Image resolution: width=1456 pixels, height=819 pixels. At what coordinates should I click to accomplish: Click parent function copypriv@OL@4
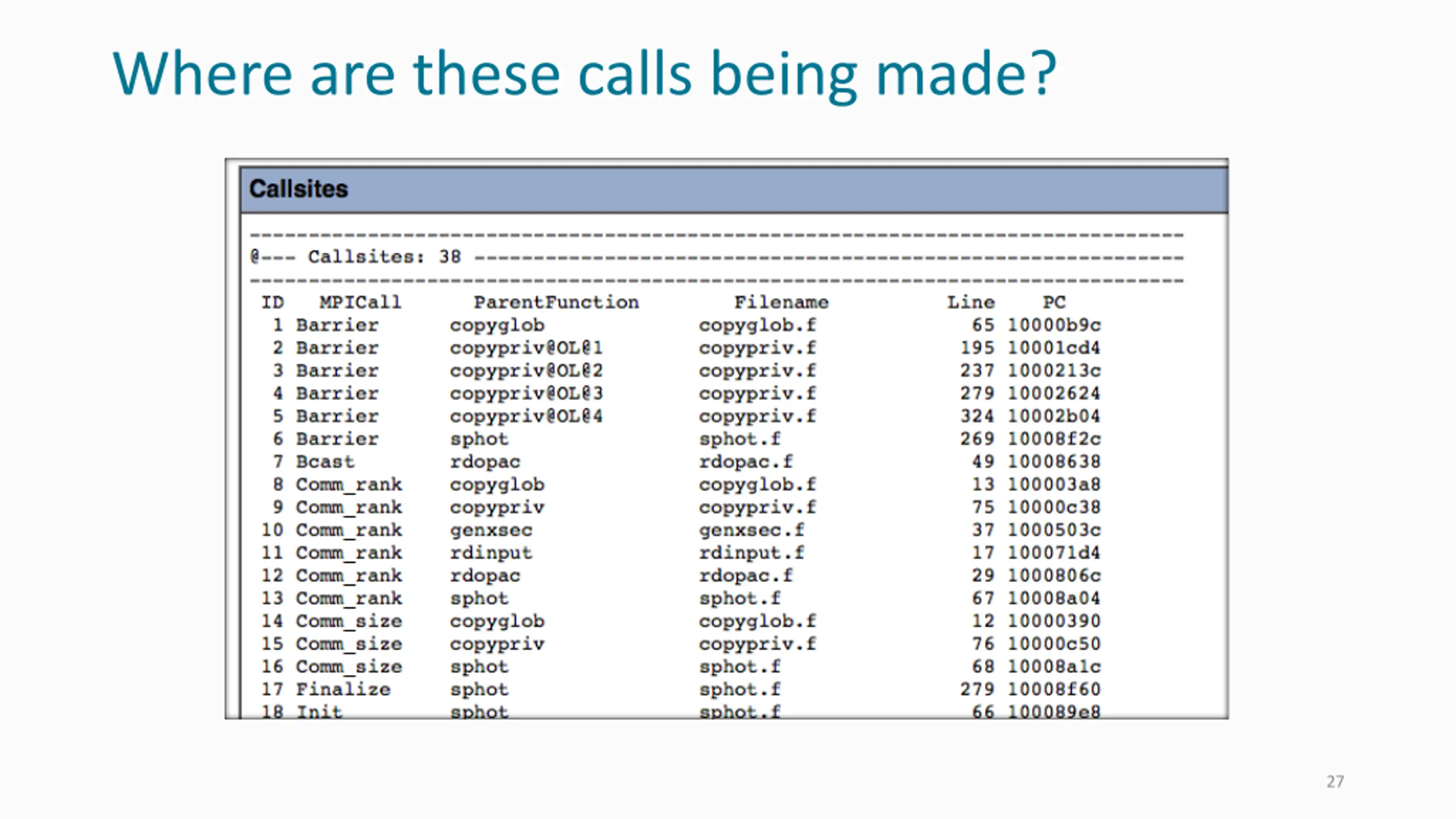coord(526,416)
